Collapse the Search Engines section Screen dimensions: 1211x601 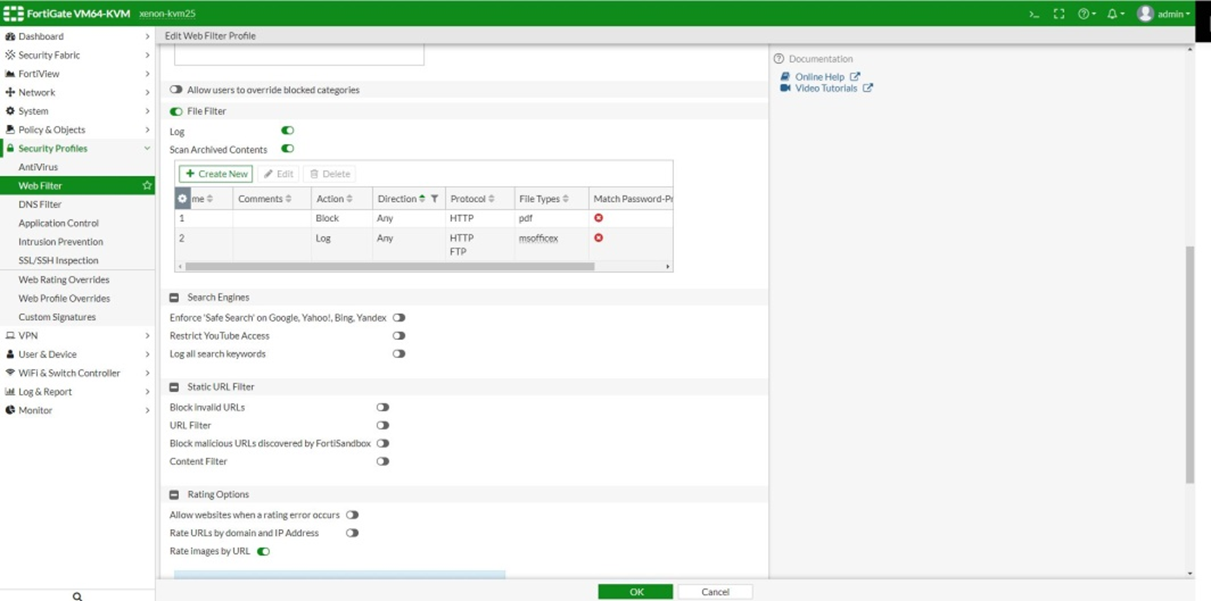point(174,298)
